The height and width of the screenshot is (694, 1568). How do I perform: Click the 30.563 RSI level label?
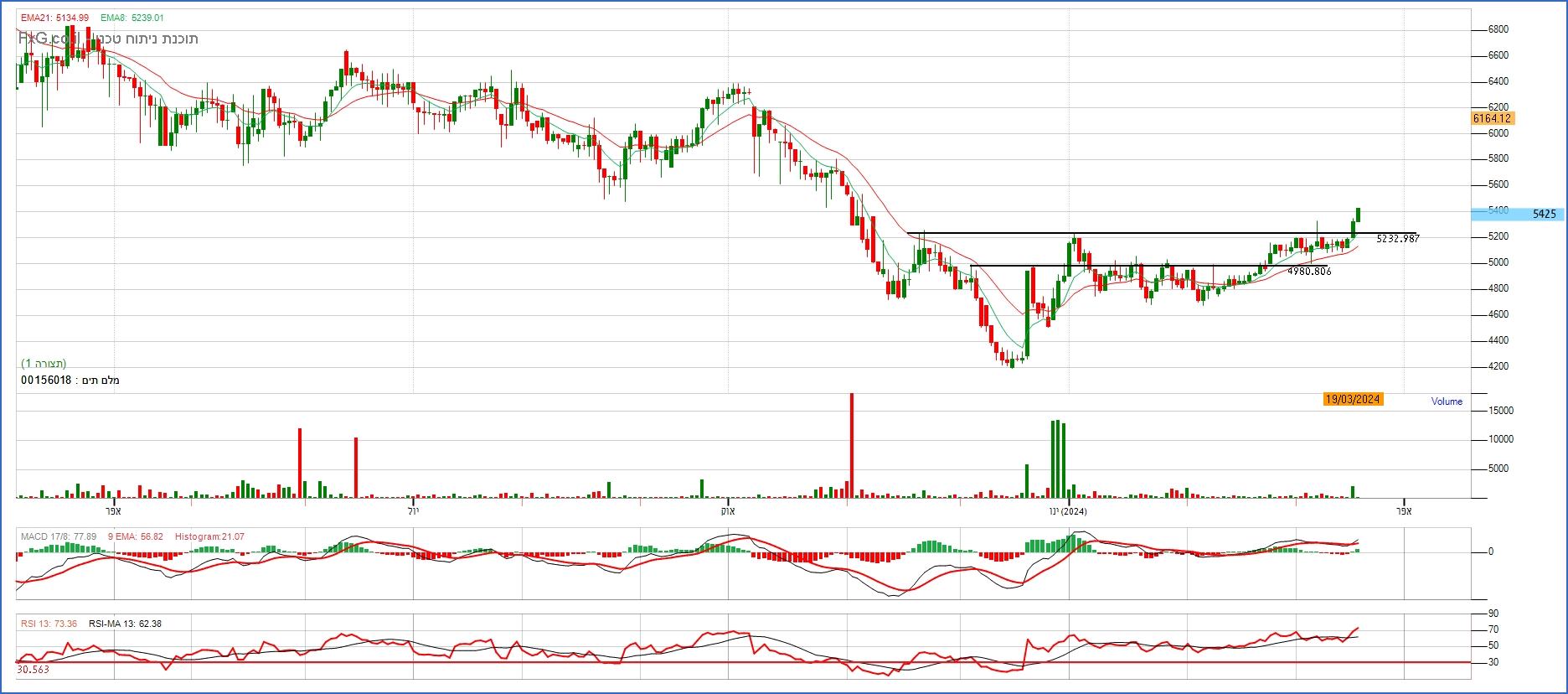33,669
